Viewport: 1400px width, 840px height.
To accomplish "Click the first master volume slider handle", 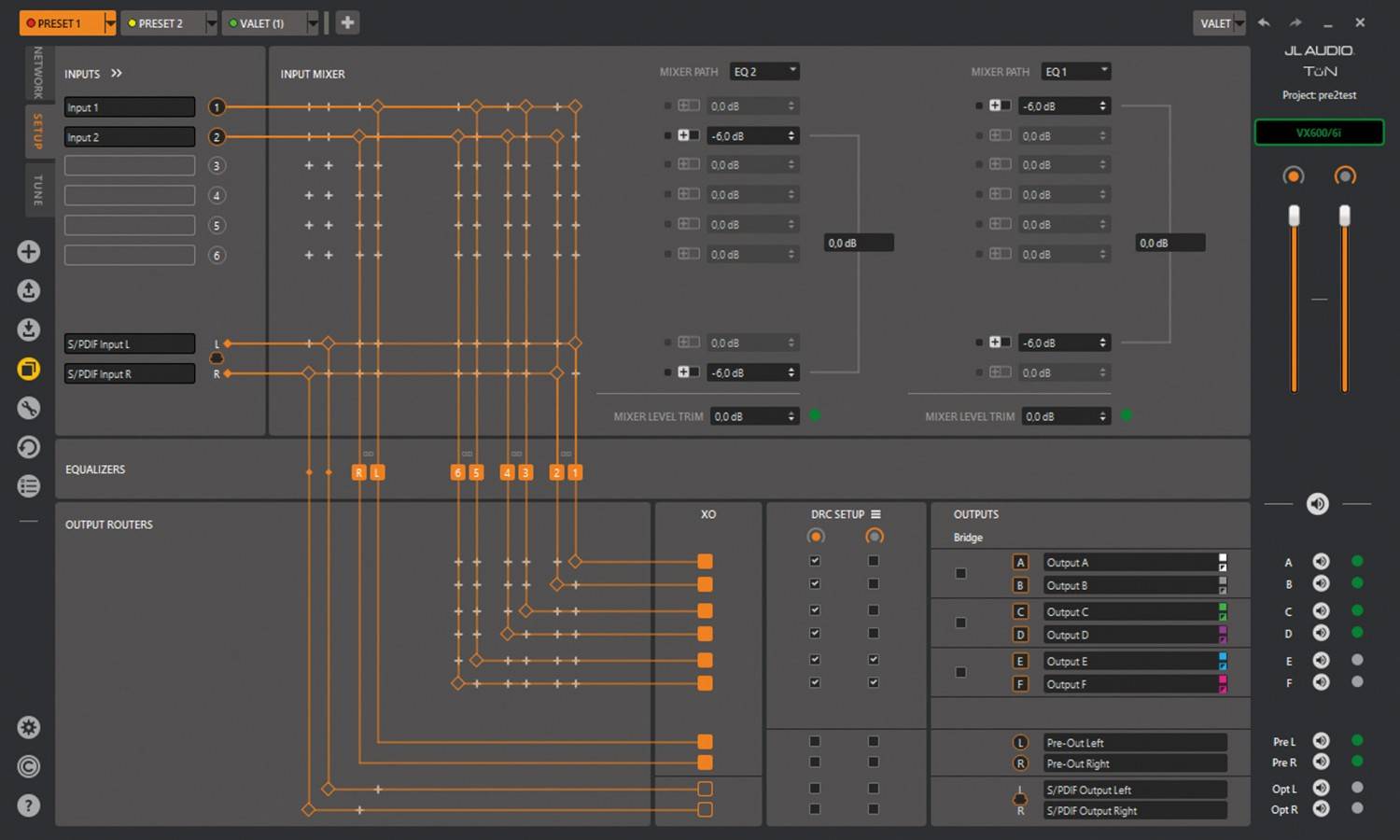I will click(1294, 216).
